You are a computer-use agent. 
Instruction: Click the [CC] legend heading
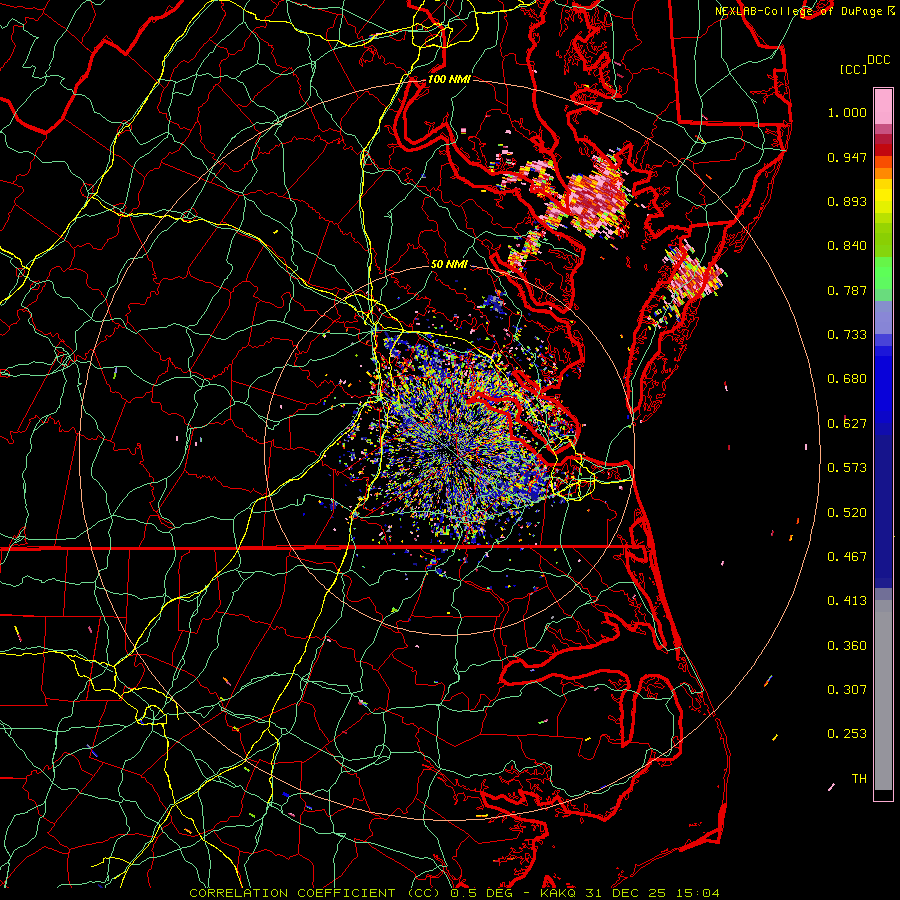853,69
